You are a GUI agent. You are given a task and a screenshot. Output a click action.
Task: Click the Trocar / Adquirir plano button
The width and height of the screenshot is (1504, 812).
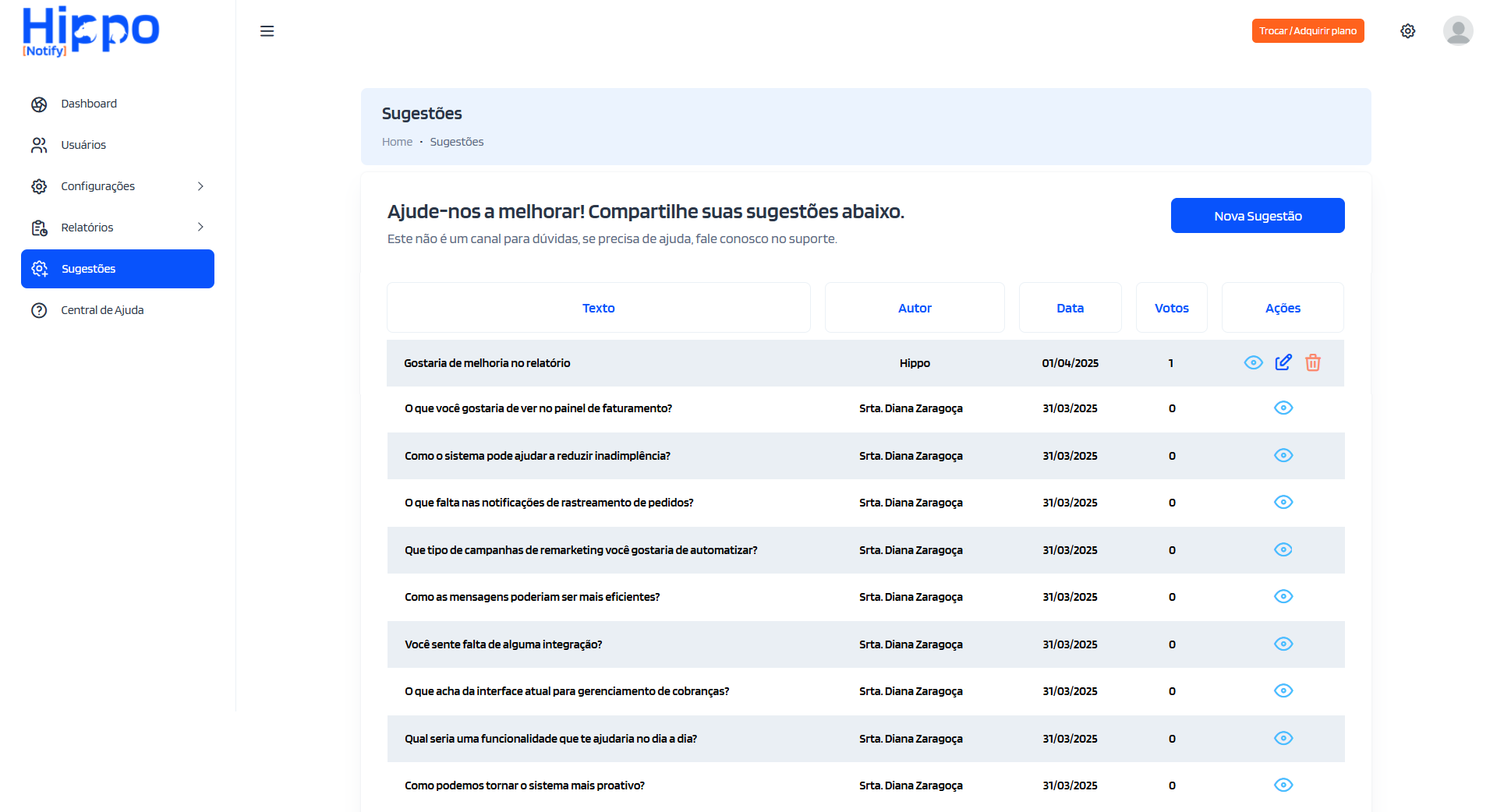pyautogui.click(x=1308, y=31)
